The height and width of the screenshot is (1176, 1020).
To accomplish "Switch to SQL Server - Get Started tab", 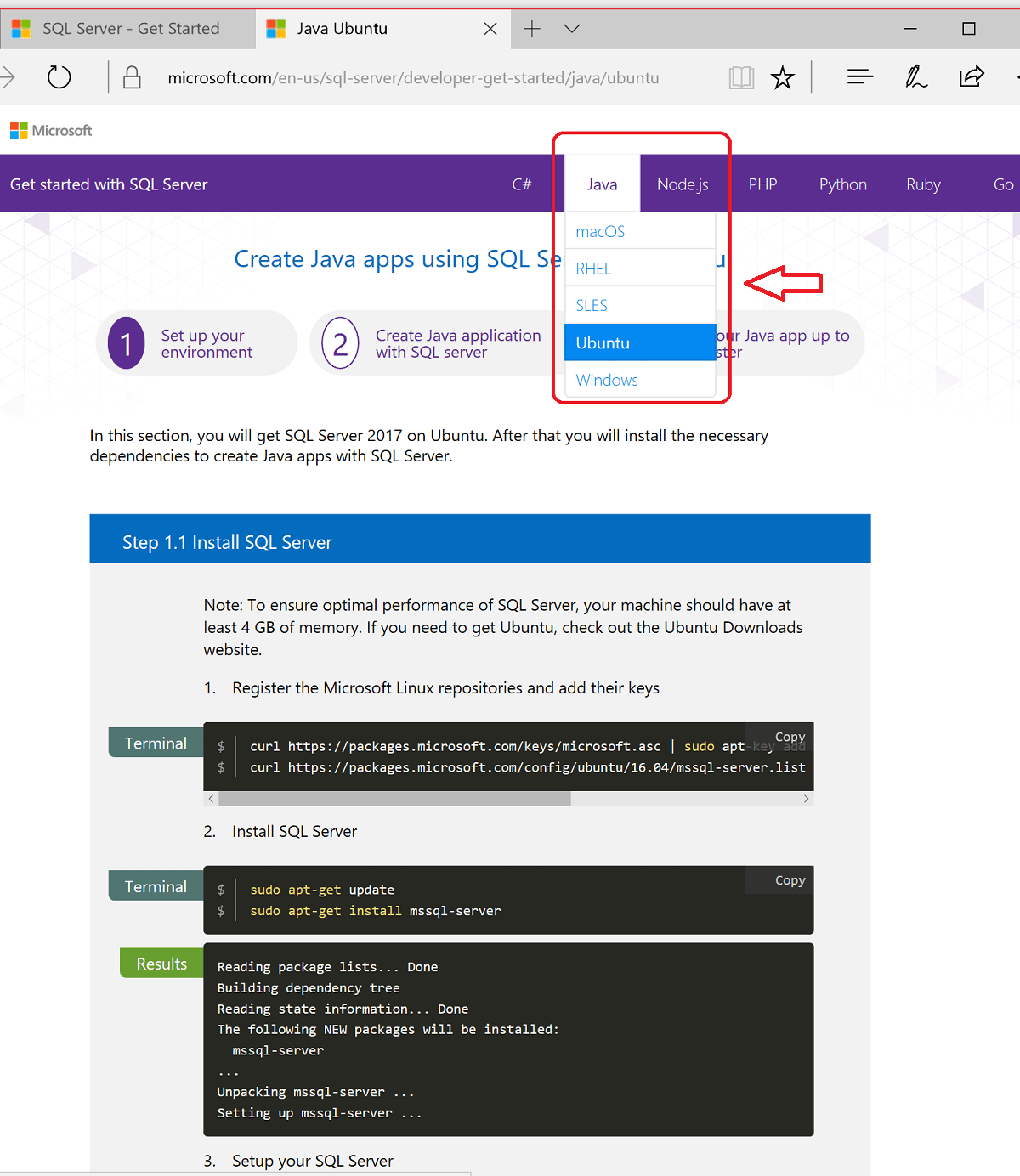I will tap(127, 29).
